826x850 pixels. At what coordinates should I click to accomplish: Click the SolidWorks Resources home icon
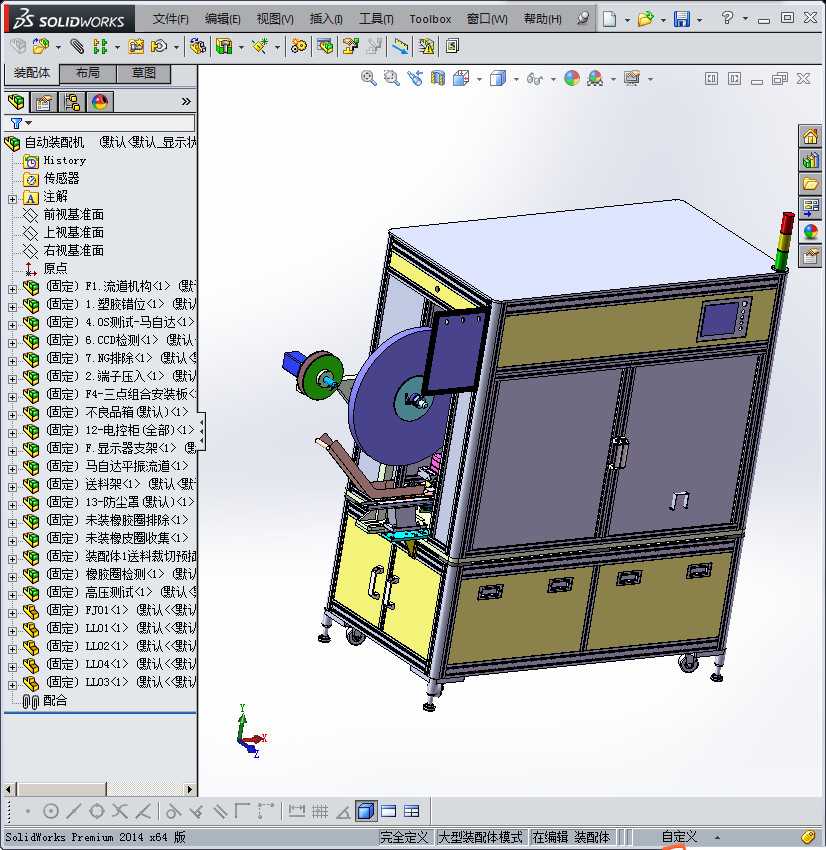point(810,137)
